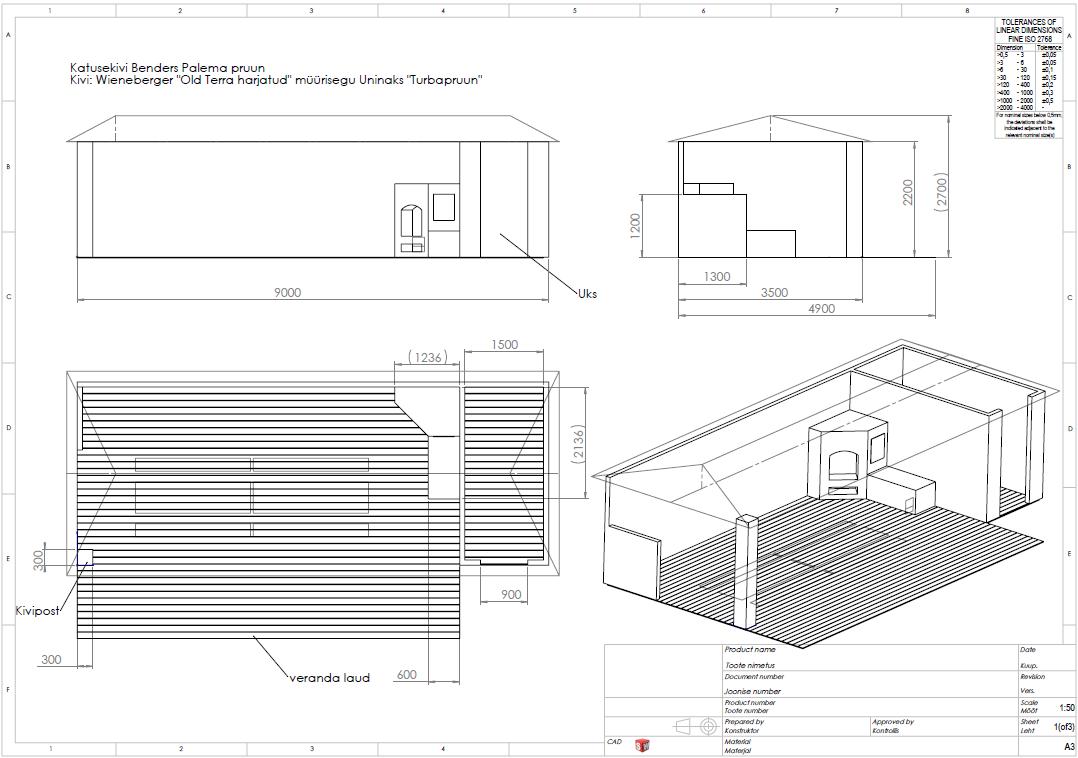Click the 'Approved by' title block field
Viewport: 1078px width, 758px height.
(893, 721)
